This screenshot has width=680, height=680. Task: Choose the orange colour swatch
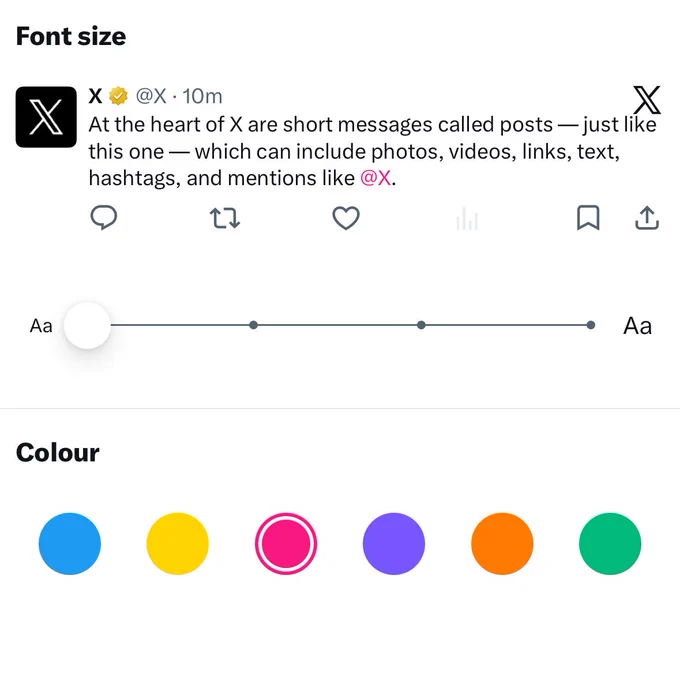coord(502,543)
